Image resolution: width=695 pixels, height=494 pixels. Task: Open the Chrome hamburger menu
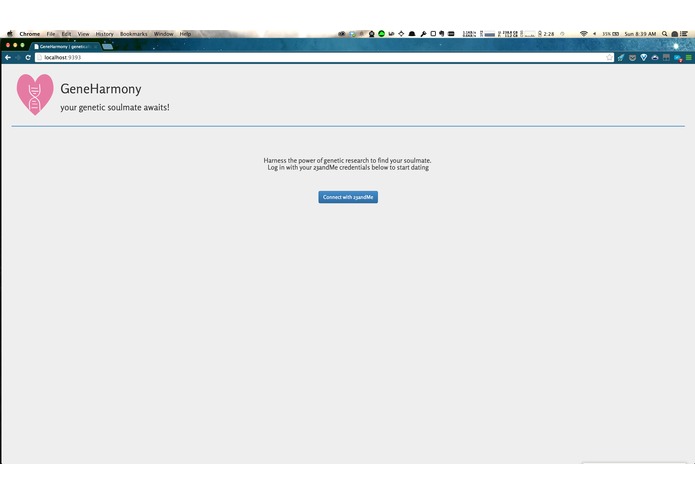[688, 57]
